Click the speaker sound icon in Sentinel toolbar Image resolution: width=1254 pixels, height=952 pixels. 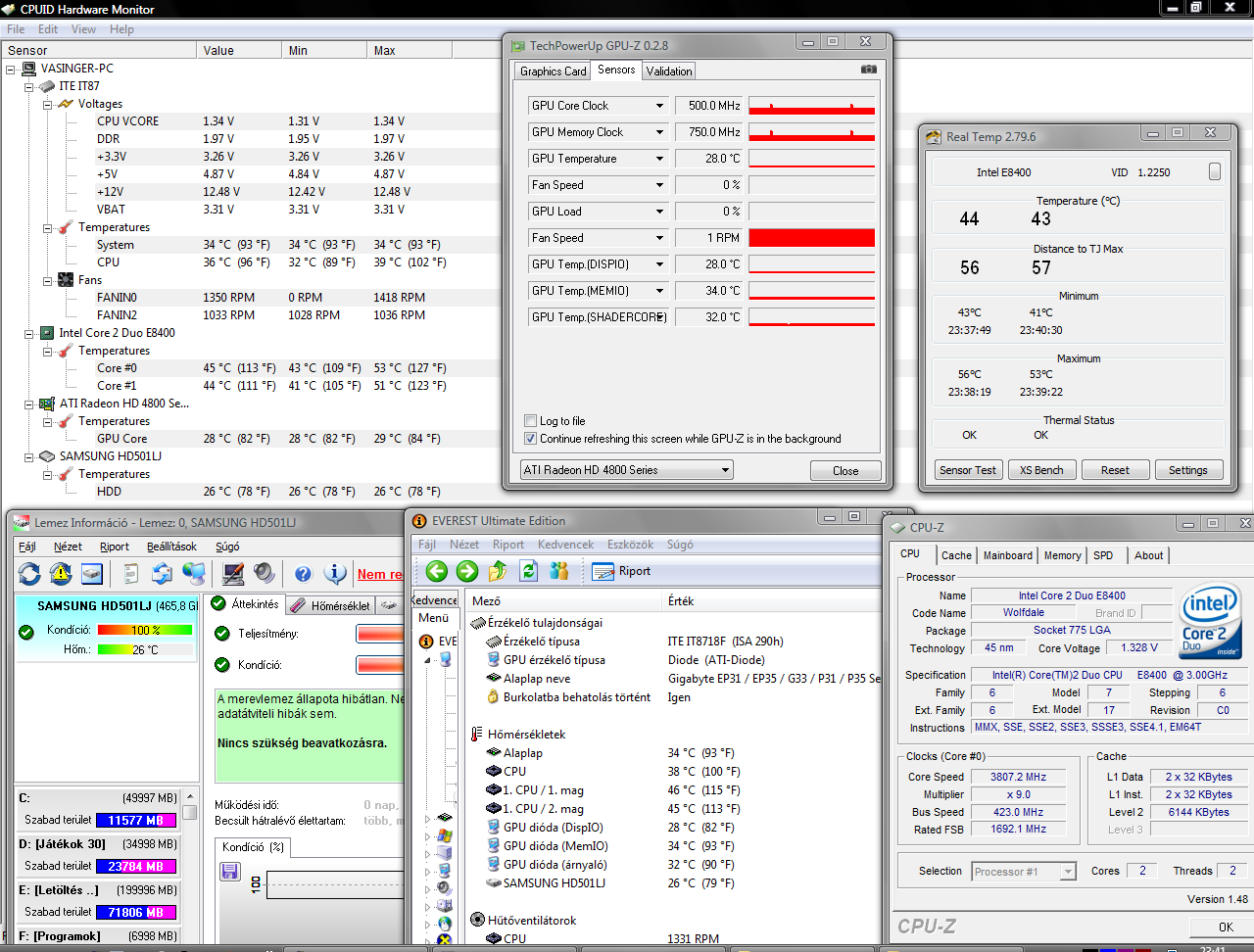click(265, 573)
